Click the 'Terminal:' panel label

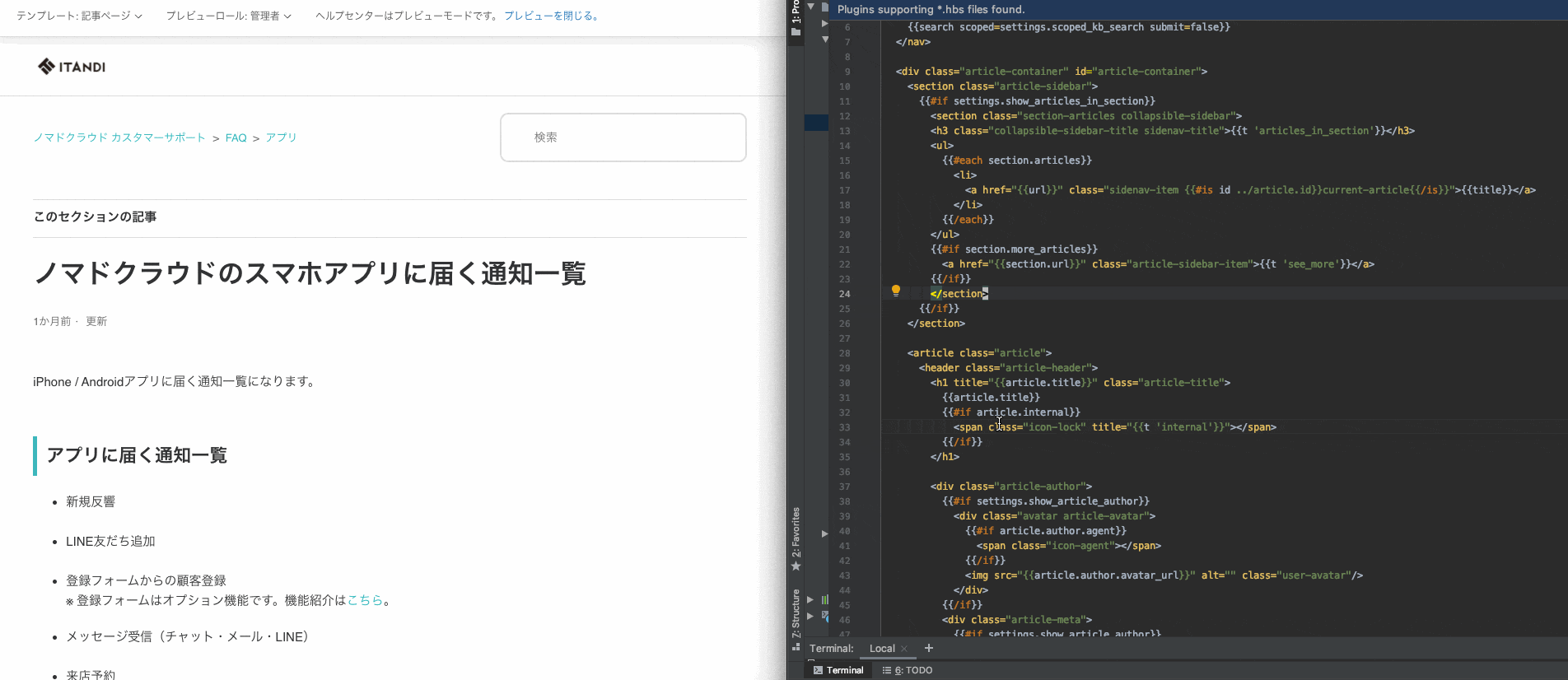click(x=832, y=649)
